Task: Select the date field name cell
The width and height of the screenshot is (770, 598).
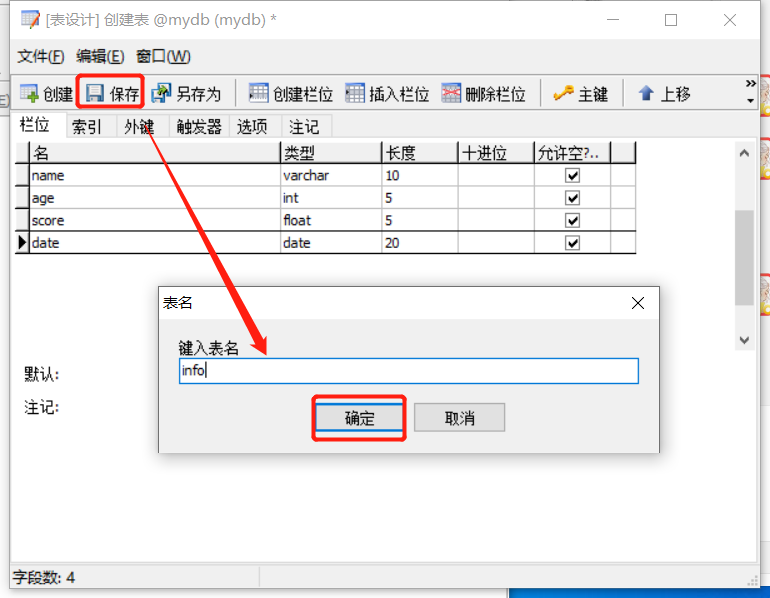Action: [x=155, y=243]
